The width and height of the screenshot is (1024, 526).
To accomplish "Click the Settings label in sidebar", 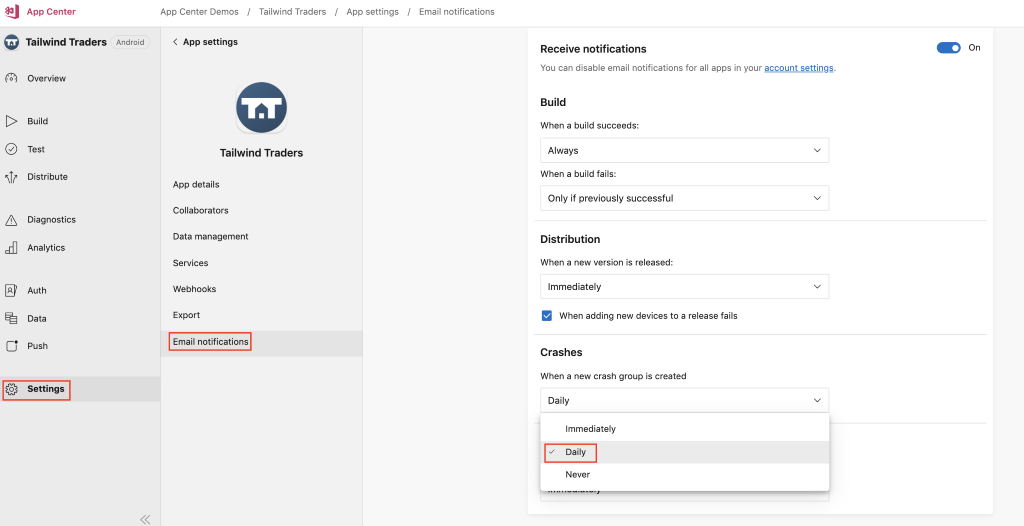I will click(x=46, y=389).
